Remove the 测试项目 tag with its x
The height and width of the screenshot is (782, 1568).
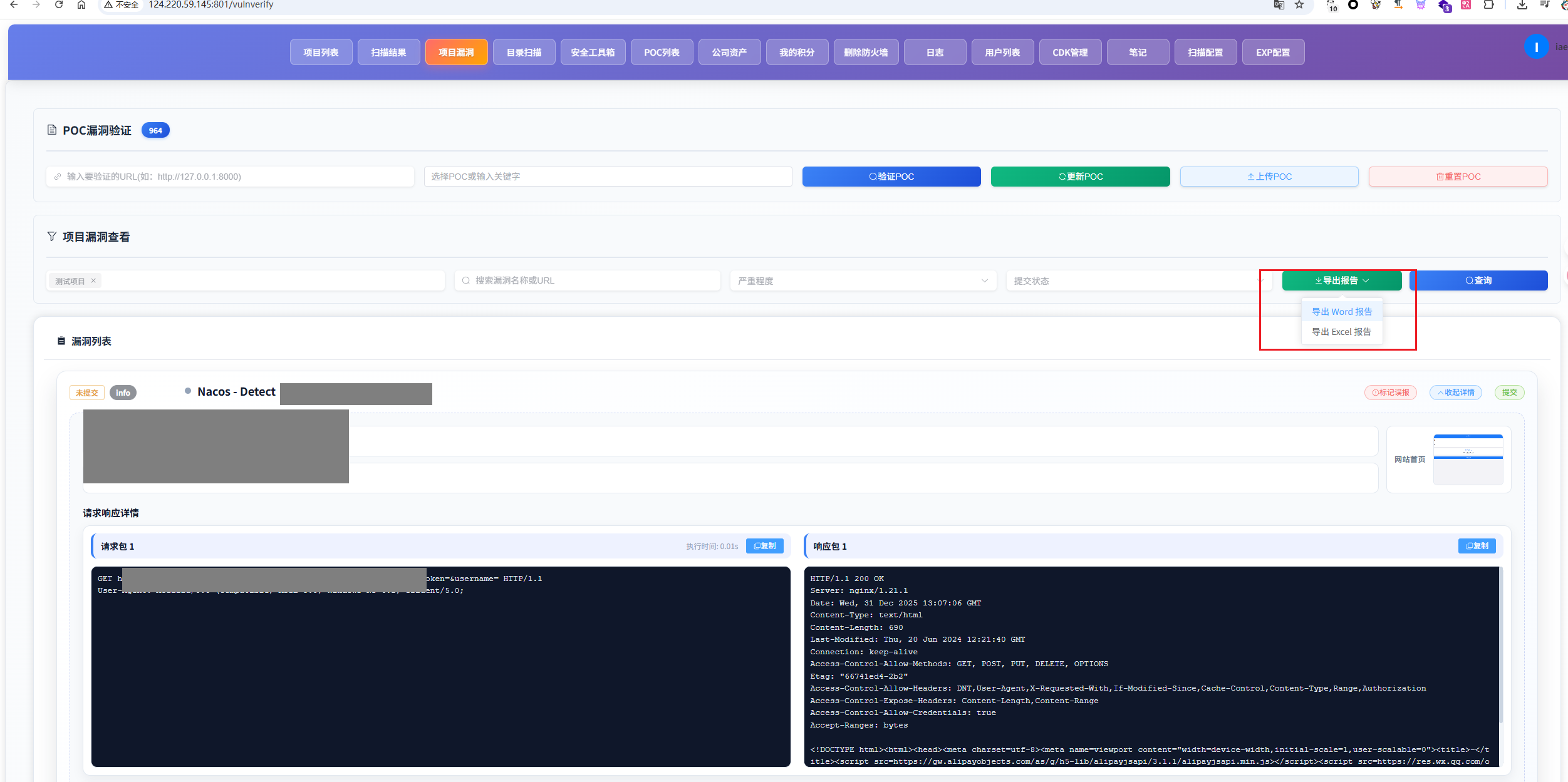(93, 280)
